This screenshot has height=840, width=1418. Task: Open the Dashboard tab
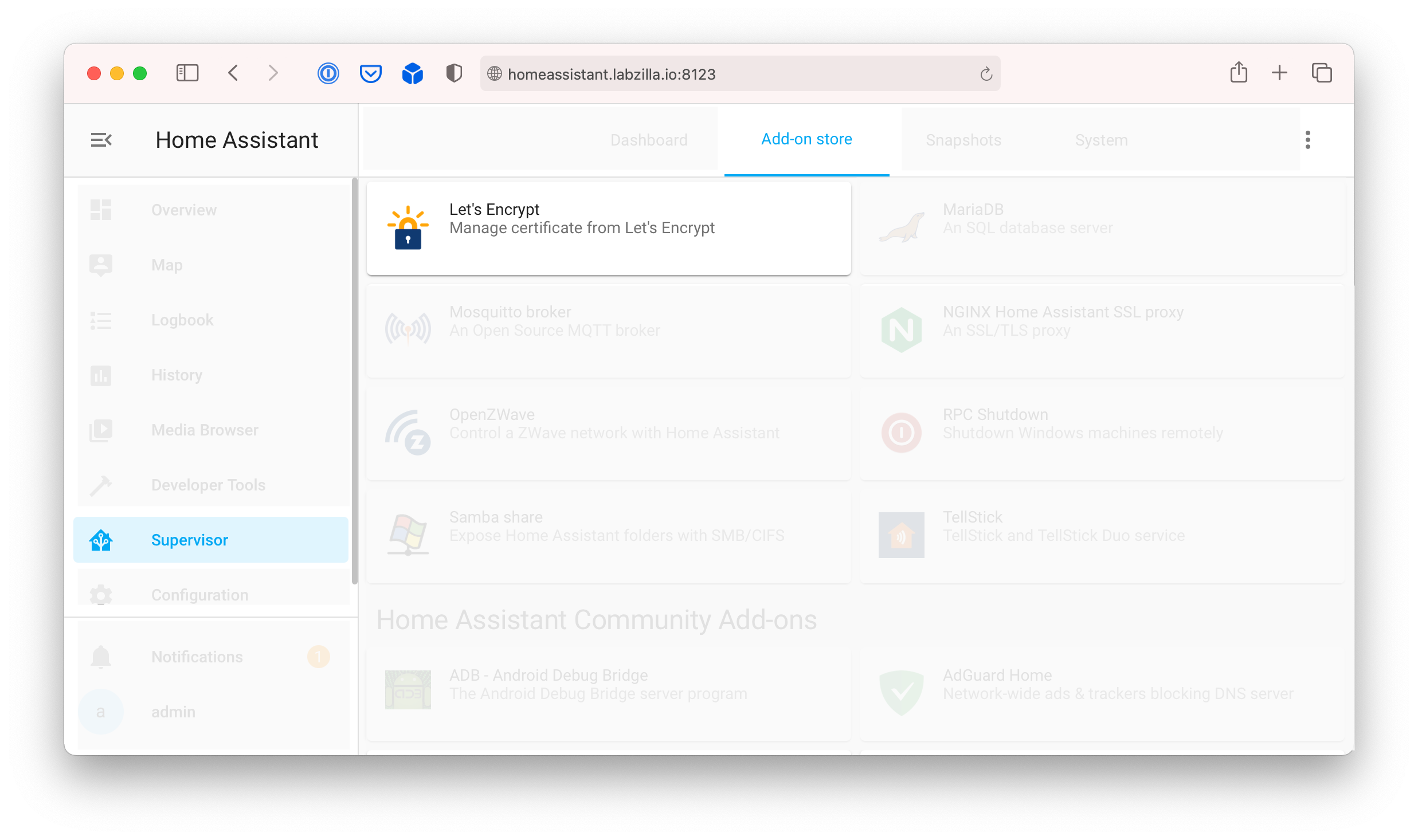click(648, 140)
